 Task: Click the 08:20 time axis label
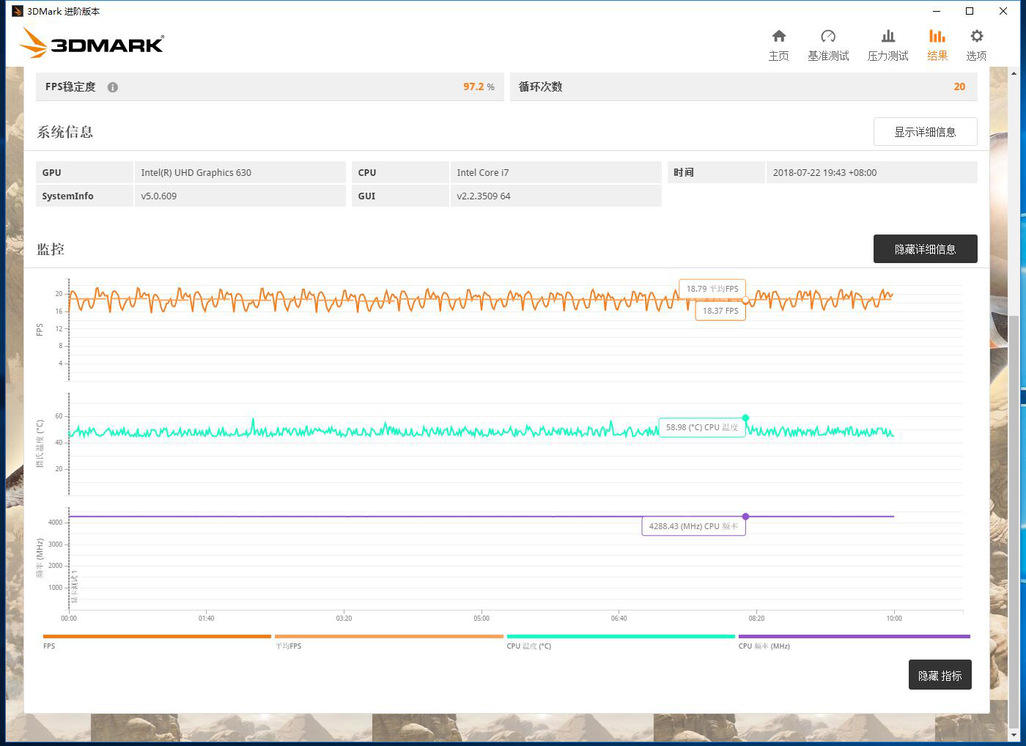click(756, 618)
